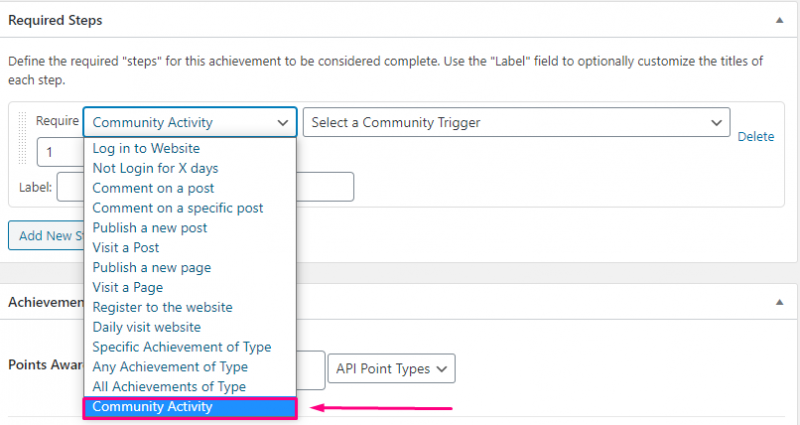Pick Specific Achievement of Type
Screen dimensions: 800x425
point(181,347)
